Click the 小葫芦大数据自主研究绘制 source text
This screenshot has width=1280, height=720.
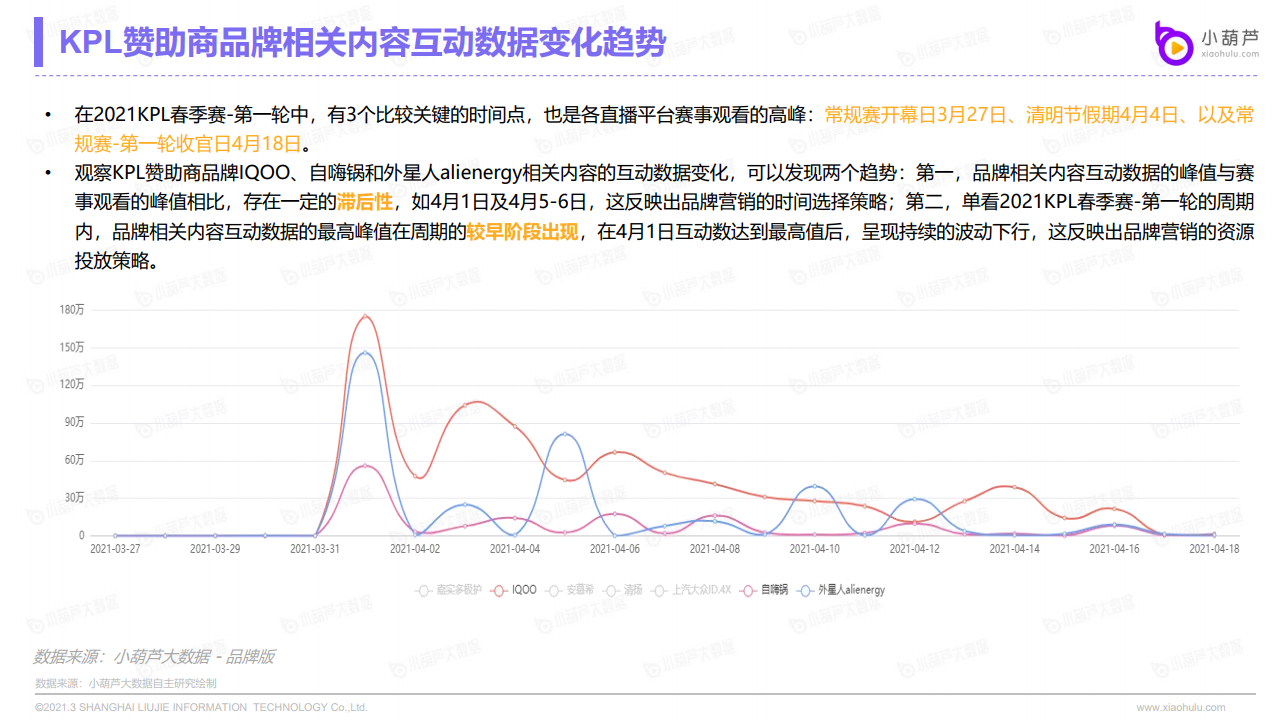pos(152,684)
